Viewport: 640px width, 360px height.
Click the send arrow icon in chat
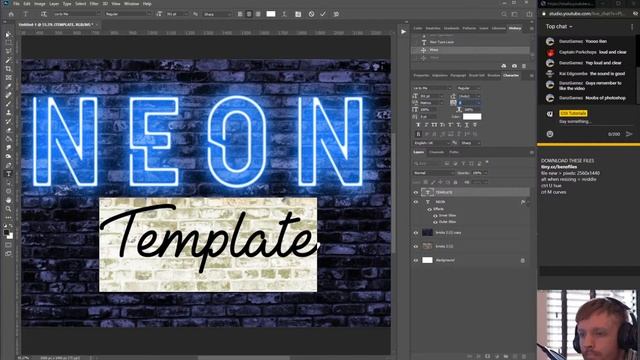click(x=629, y=134)
